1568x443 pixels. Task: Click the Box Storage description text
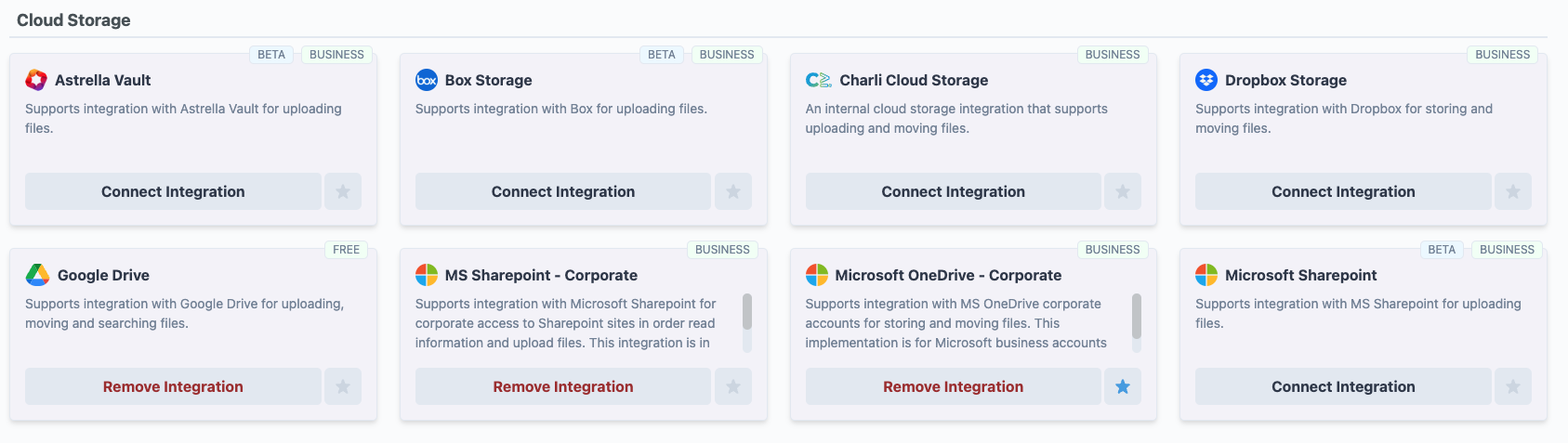coord(561,109)
